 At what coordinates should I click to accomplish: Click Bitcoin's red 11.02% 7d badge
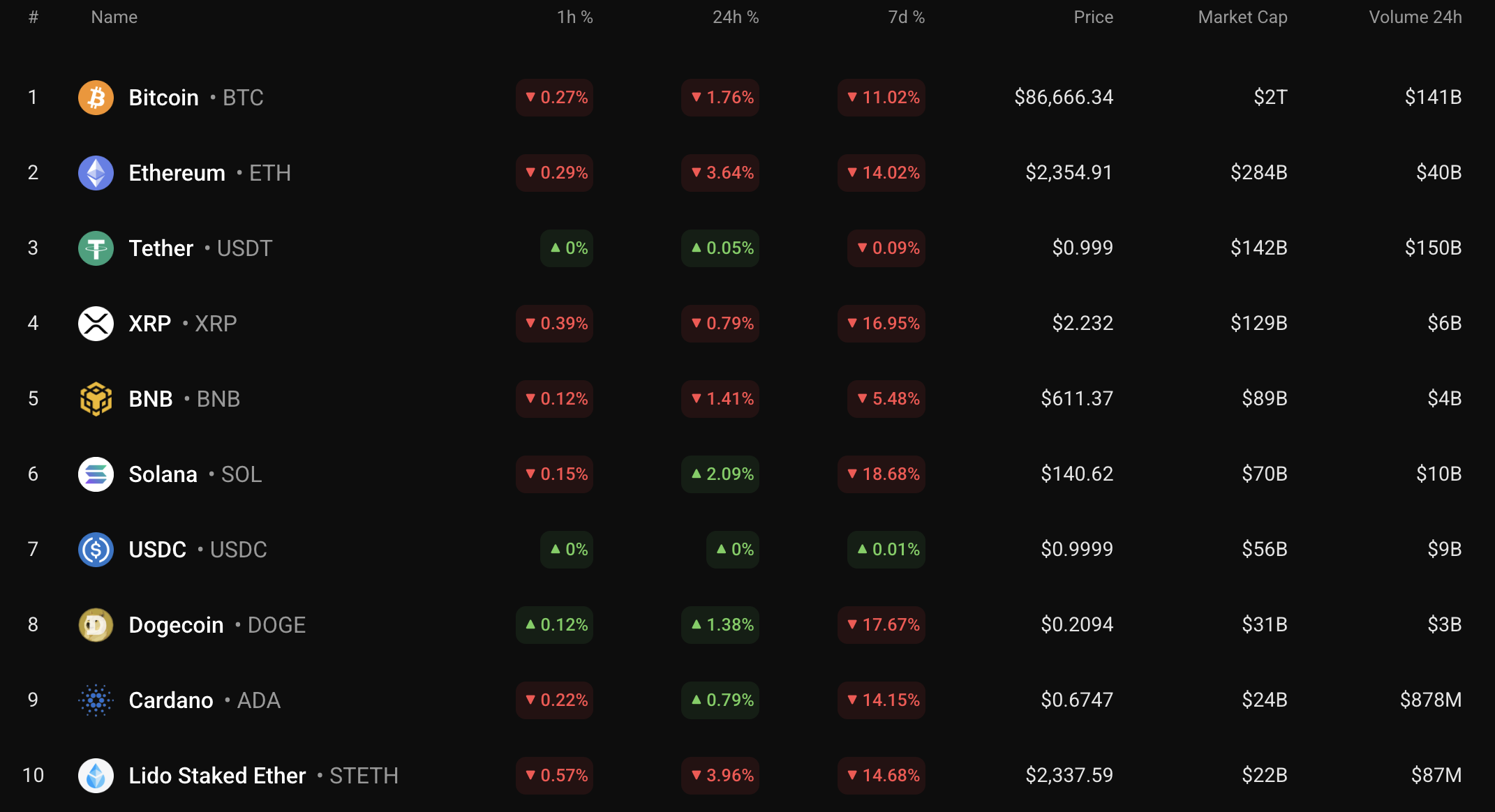point(882,98)
